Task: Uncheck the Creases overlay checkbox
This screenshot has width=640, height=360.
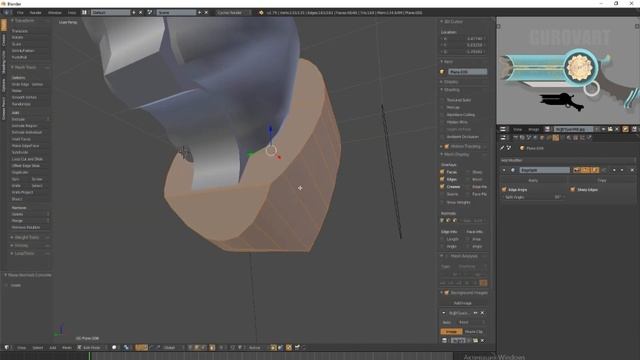Action: tap(442, 187)
